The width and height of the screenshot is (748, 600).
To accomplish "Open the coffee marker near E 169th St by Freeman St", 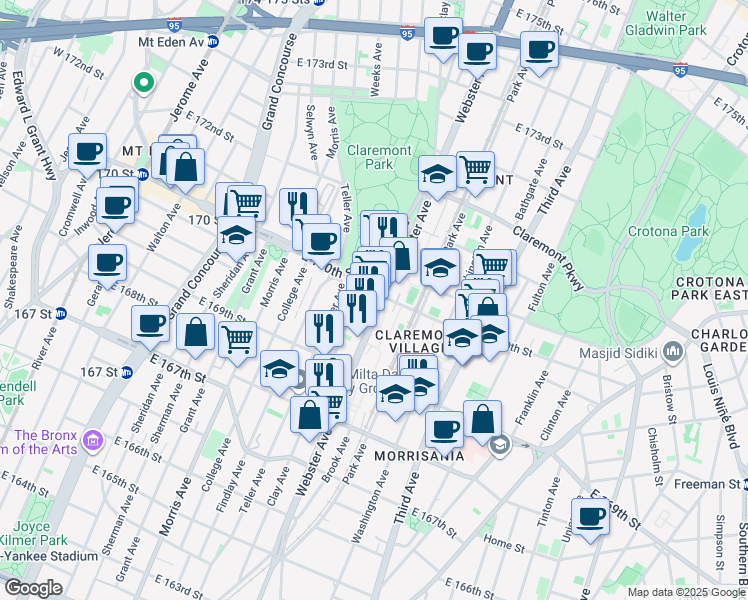I will pos(591,517).
